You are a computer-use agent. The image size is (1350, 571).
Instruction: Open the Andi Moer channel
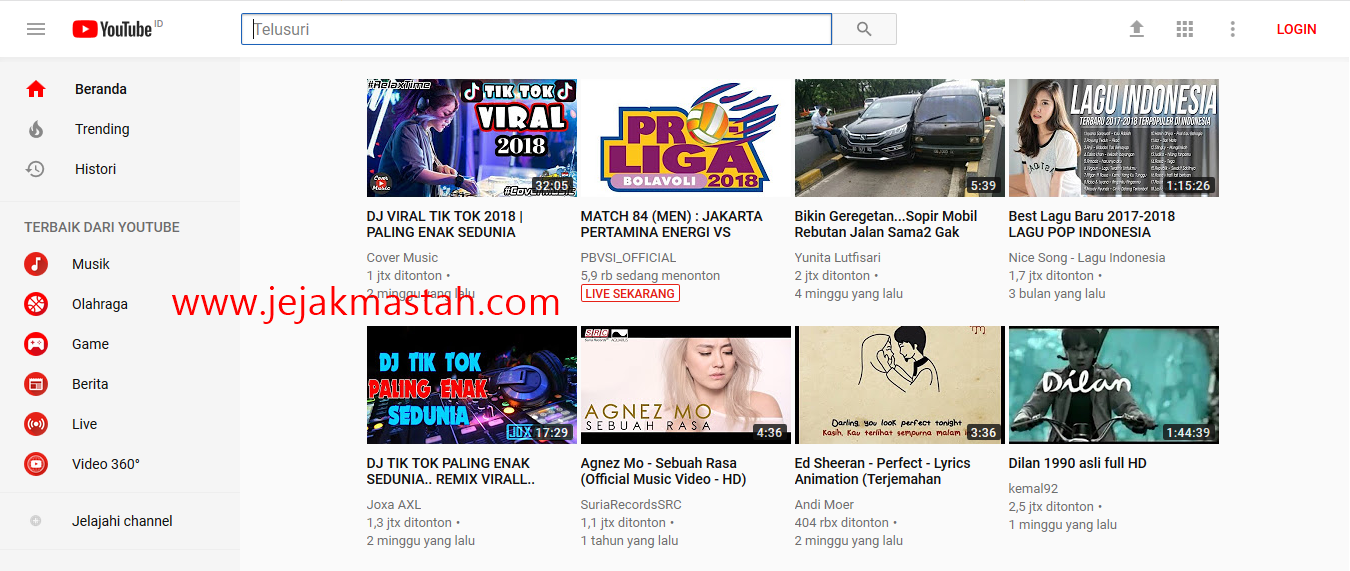pyautogui.click(x=825, y=505)
